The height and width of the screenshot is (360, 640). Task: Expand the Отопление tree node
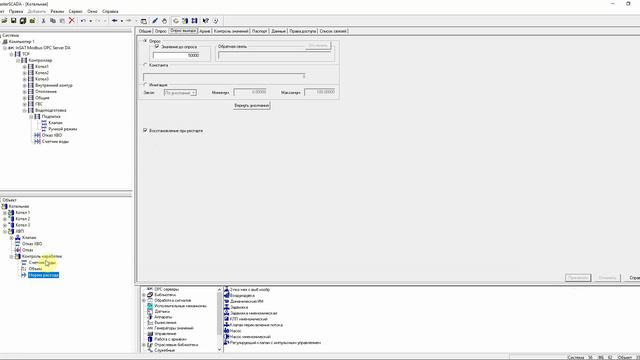pos(24,91)
